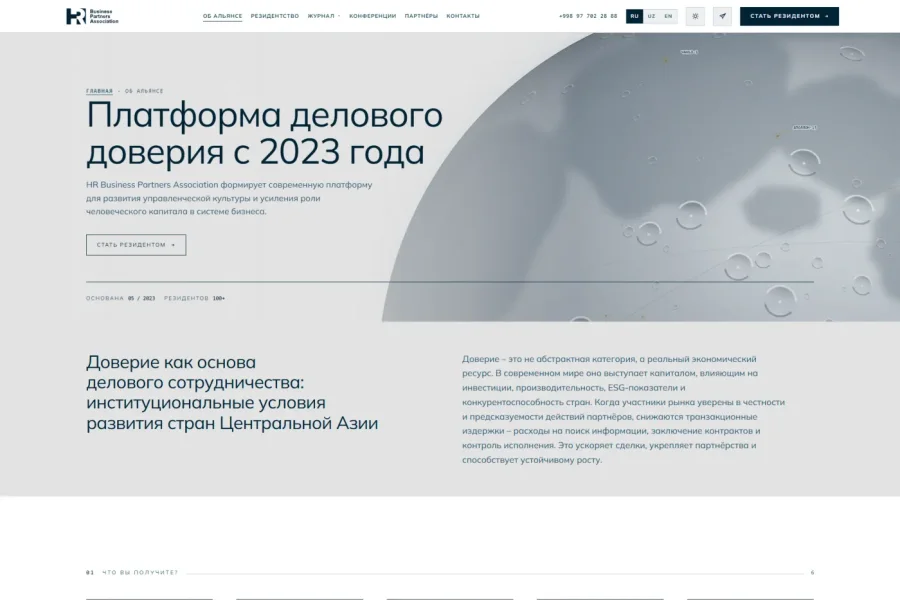The width and height of the screenshot is (900, 600).
Task: Switch language to EN
Action: click(668, 16)
